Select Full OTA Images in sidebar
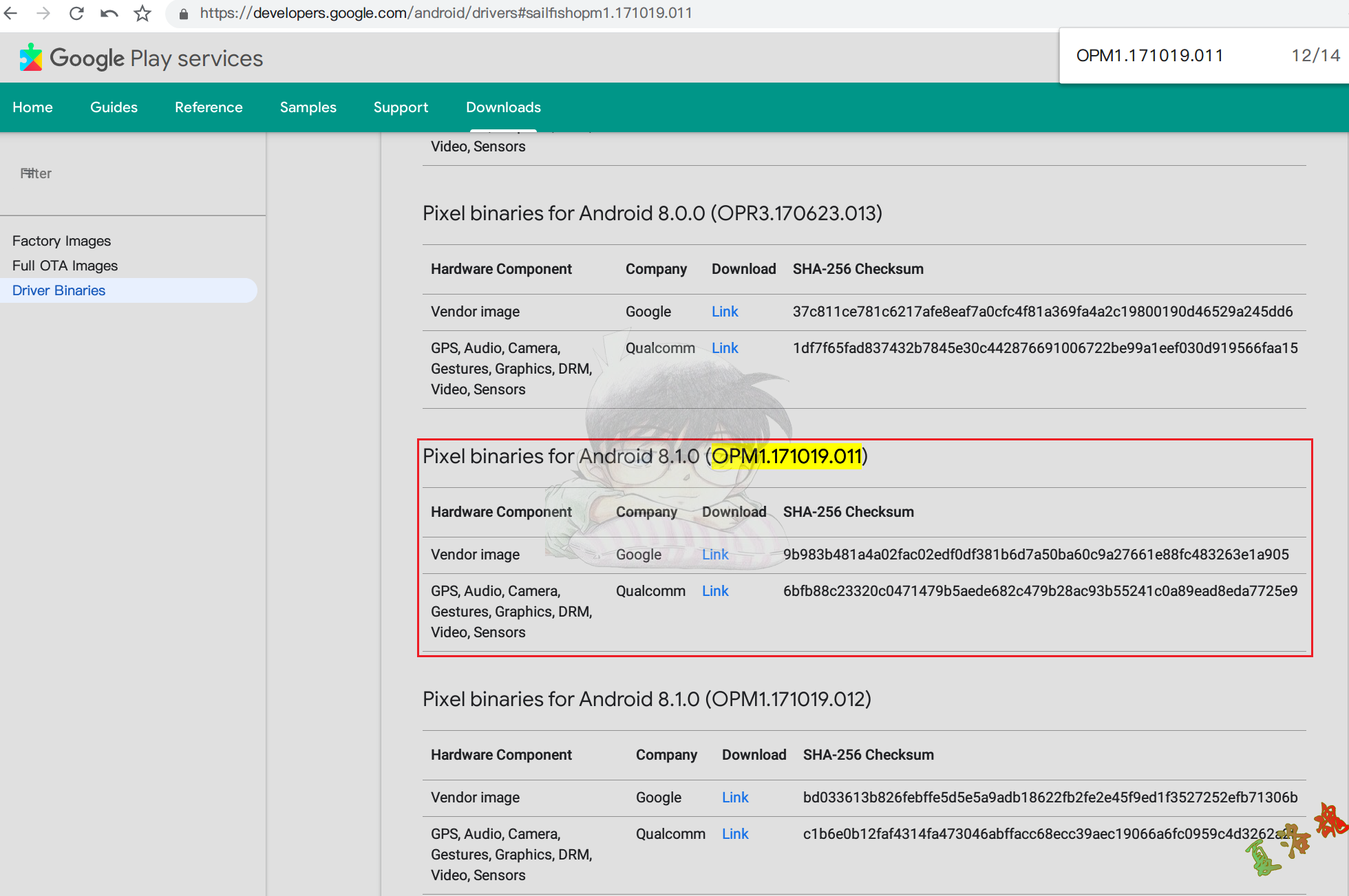 click(65, 266)
